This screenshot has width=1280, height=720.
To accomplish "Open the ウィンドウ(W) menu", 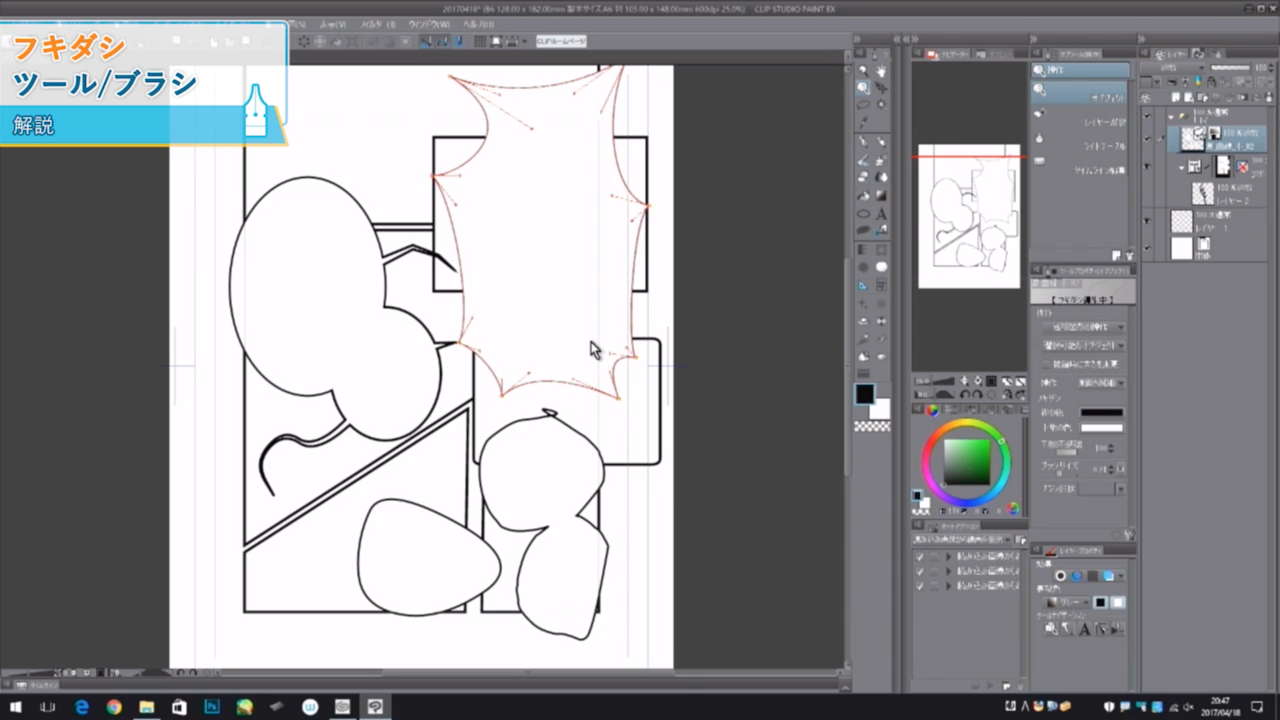I will [x=428, y=24].
